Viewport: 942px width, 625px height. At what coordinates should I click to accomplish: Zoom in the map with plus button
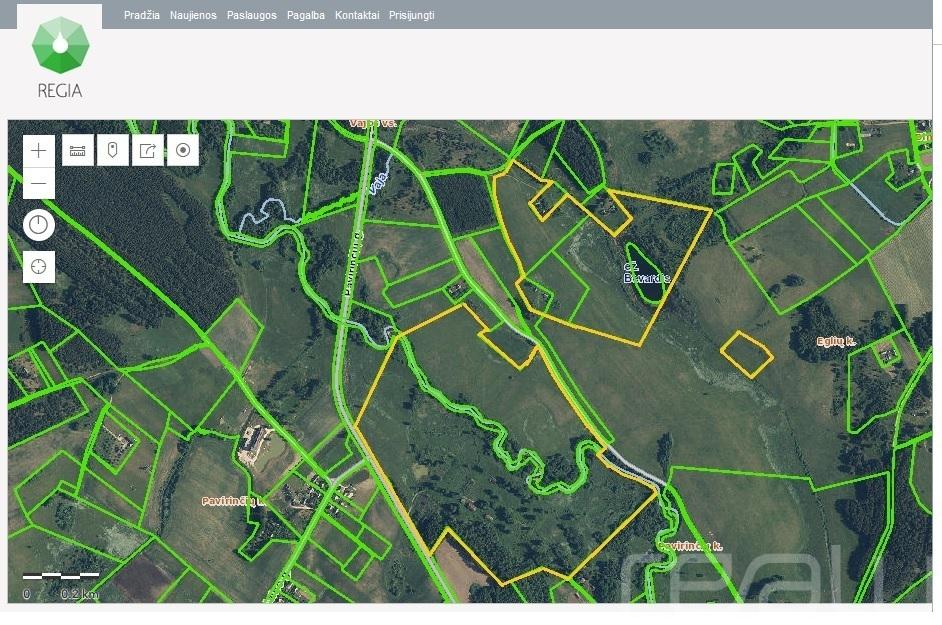[x=39, y=150]
